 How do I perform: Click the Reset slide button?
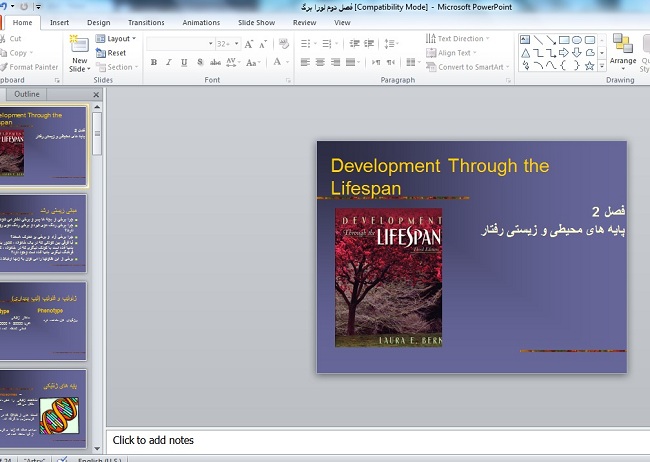coord(111,53)
